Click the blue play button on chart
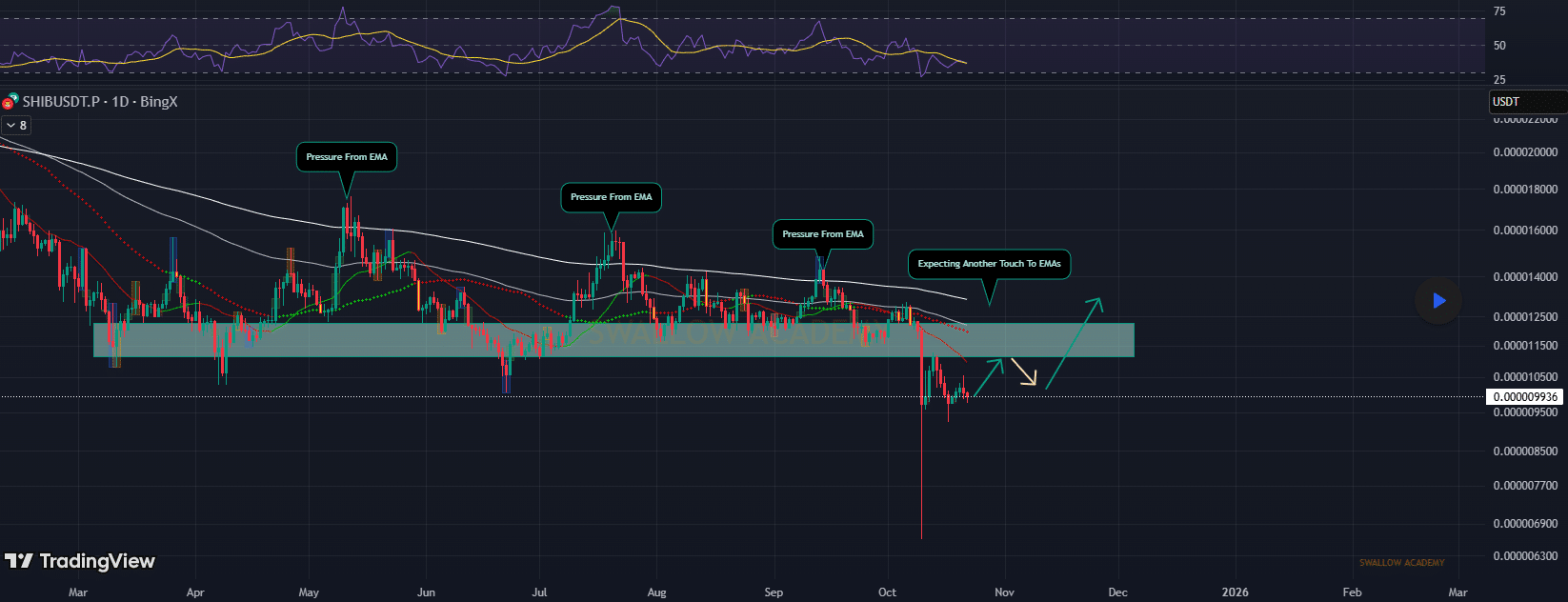Image resolution: width=1568 pixels, height=602 pixels. pos(1438,301)
